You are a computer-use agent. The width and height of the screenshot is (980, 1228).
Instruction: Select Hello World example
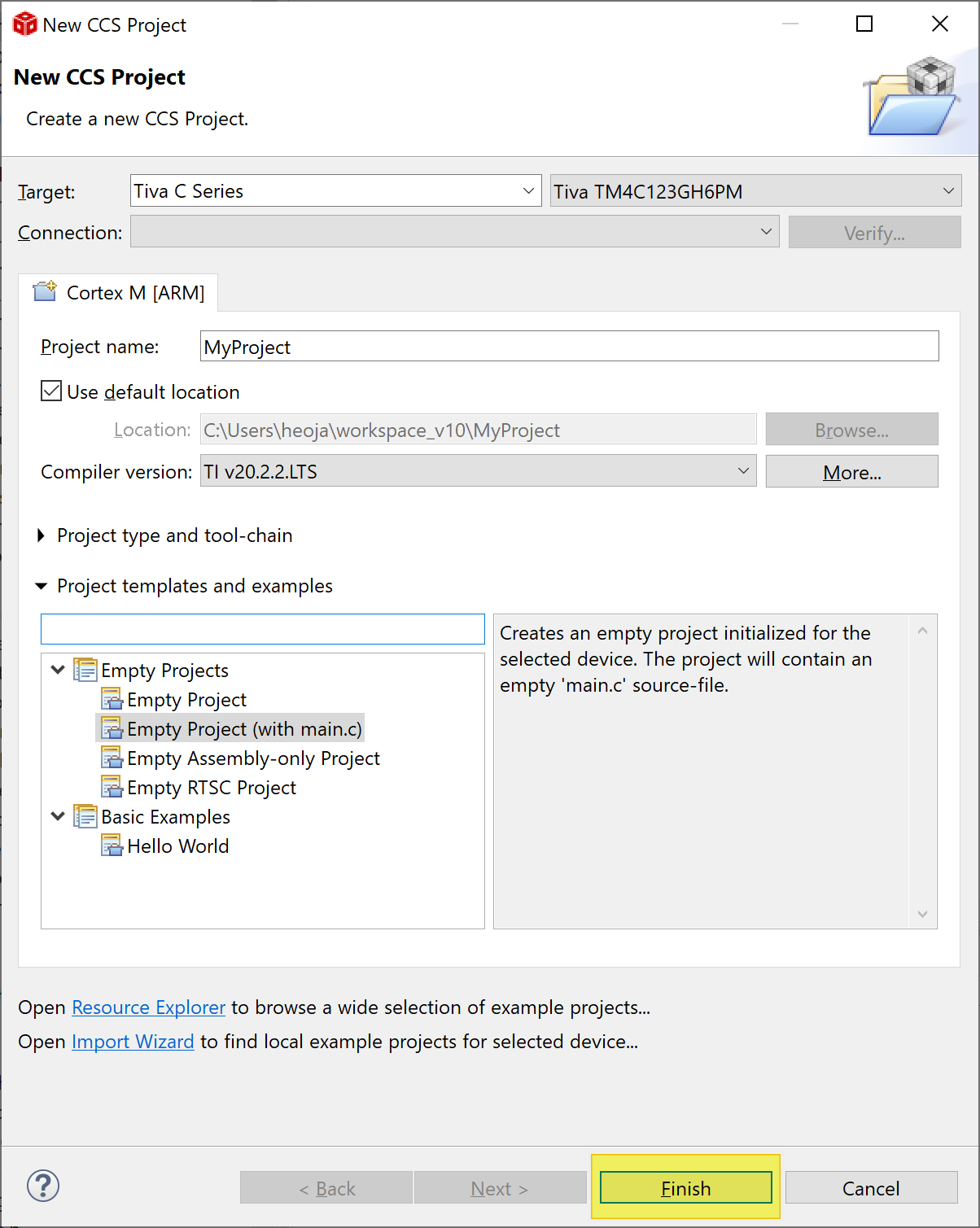[x=177, y=846]
